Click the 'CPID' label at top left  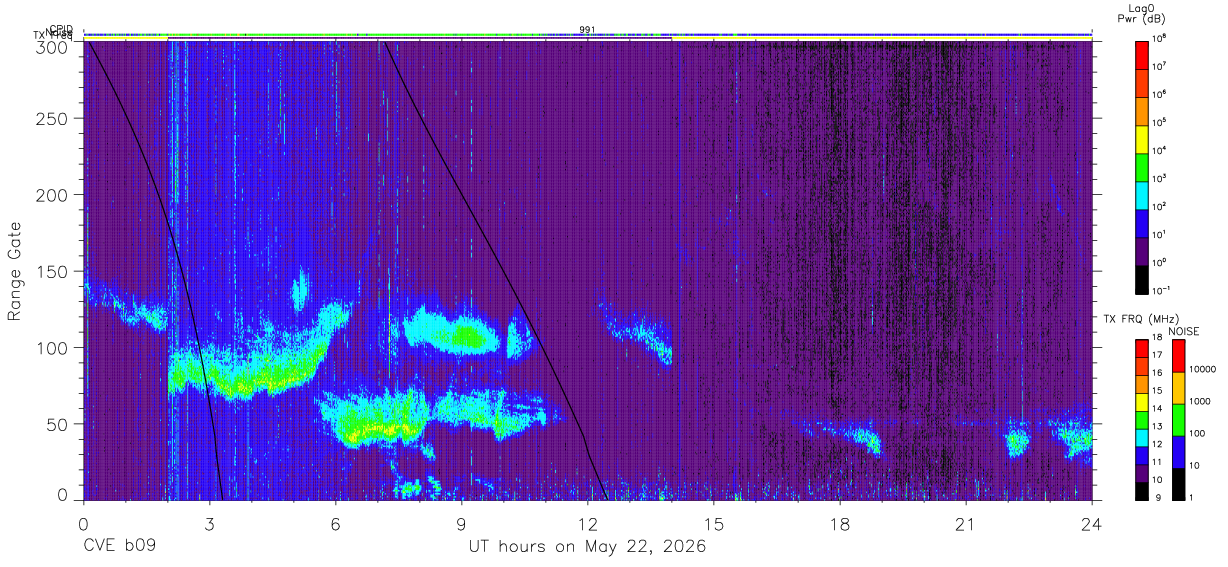click(60, 29)
